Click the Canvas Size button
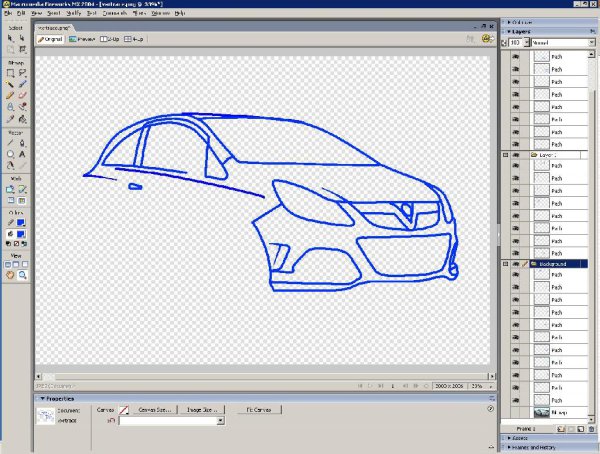 [156, 410]
